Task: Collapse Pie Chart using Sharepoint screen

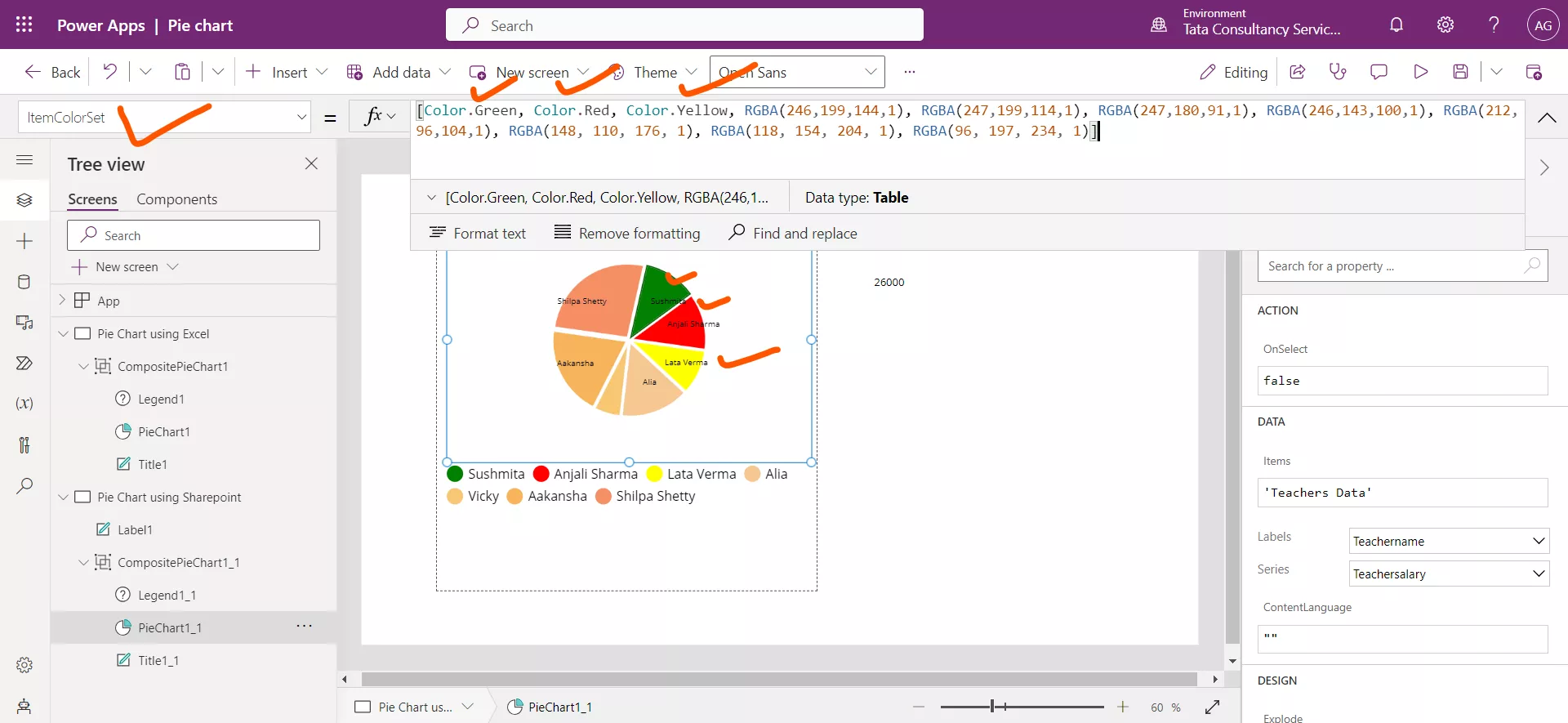Action: pos(63,497)
